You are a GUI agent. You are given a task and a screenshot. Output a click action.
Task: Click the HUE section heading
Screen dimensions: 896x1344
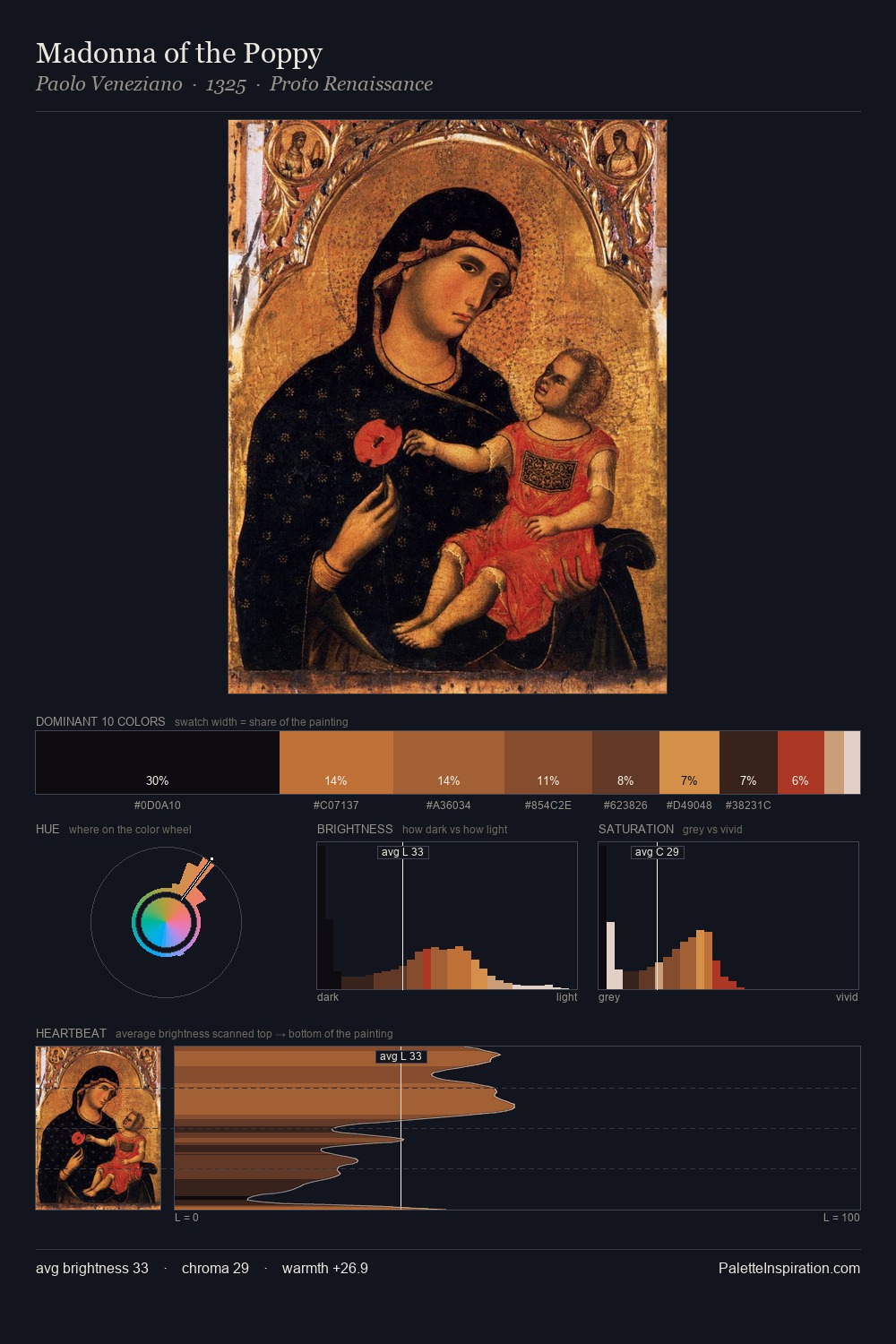(x=47, y=829)
